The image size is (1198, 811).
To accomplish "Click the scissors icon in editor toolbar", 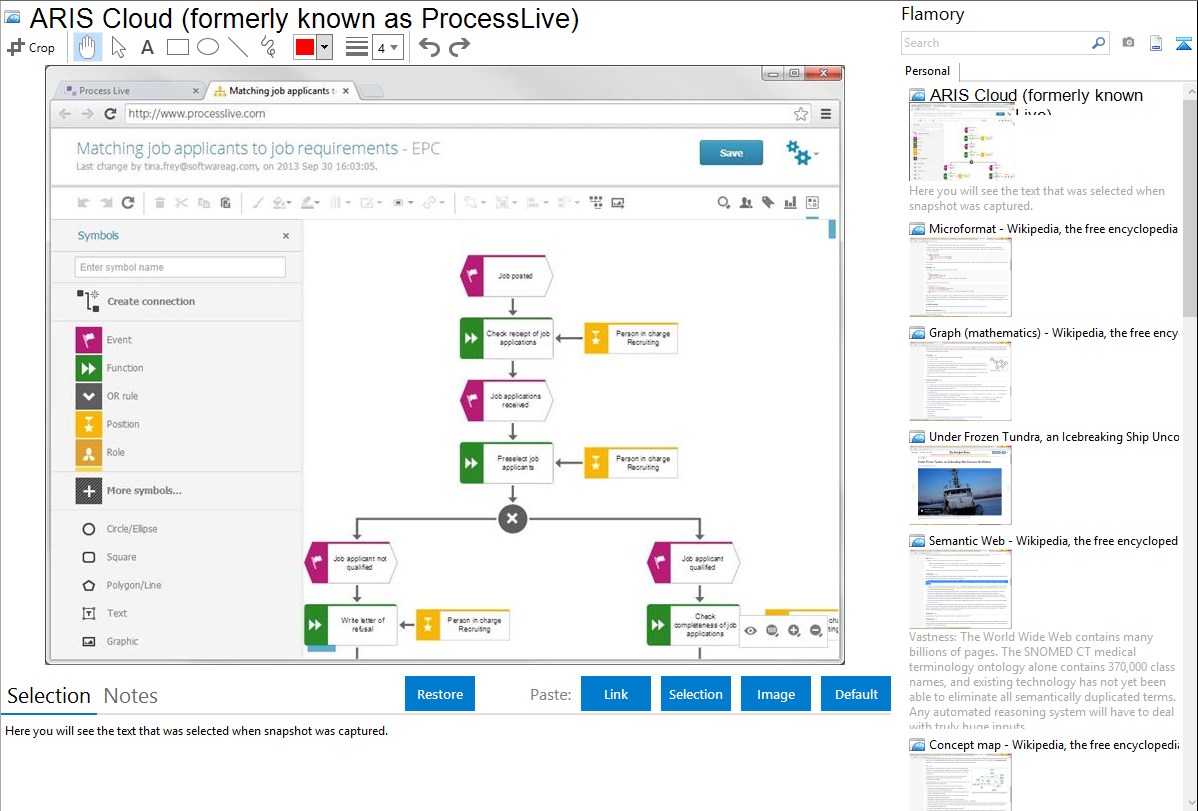I will (181, 203).
